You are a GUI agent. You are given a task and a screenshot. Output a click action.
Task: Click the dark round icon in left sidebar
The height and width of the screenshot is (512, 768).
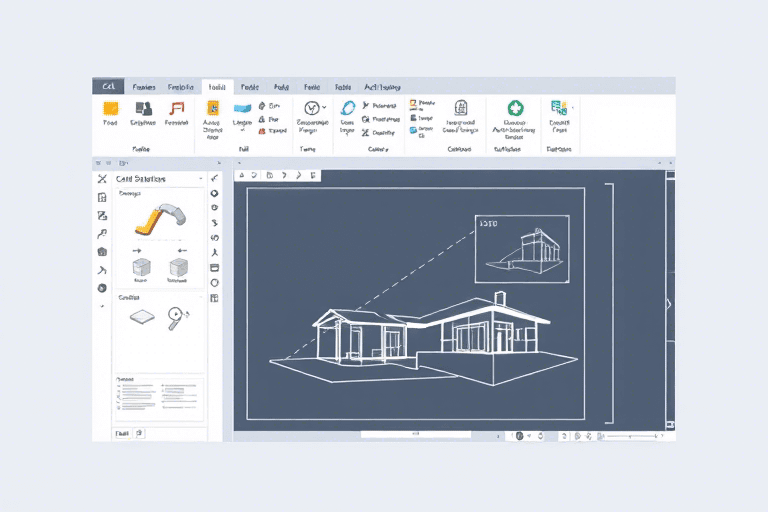pyautogui.click(x=102, y=288)
